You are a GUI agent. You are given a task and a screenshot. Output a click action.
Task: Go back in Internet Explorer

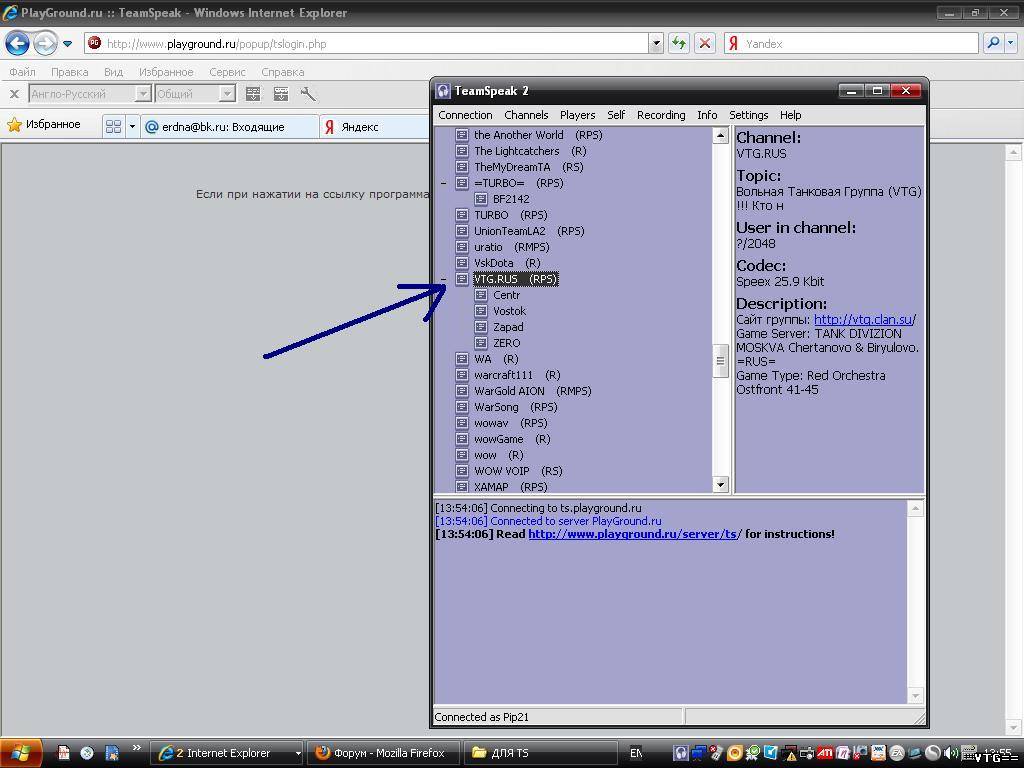pyautogui.click(x=17, y=44)
